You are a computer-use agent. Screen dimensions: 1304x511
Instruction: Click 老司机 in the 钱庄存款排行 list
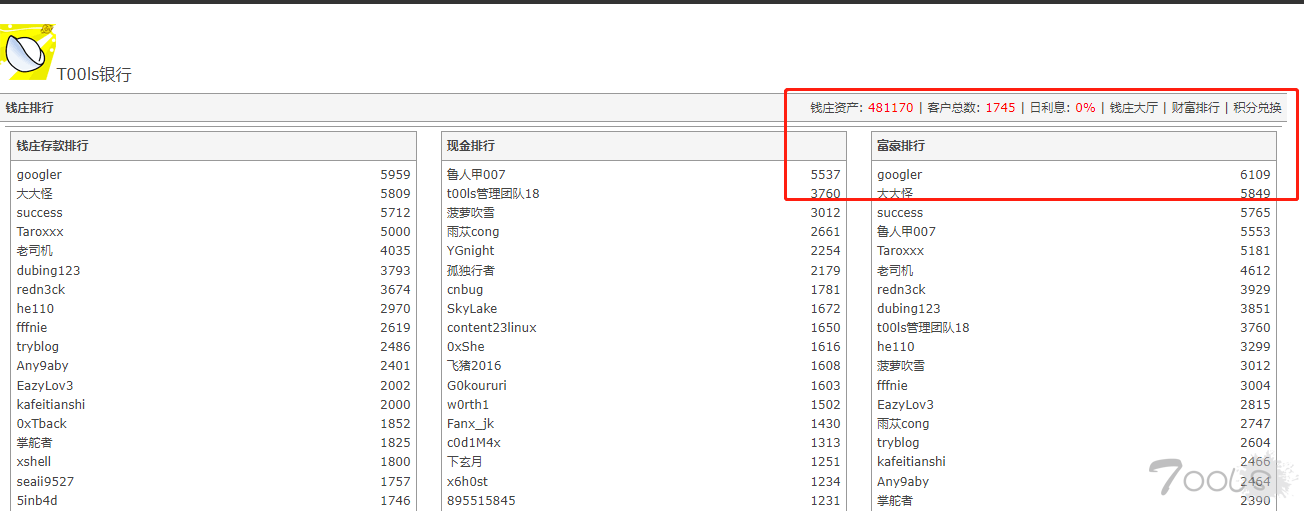pyautogui.click(x=35, y=251)
